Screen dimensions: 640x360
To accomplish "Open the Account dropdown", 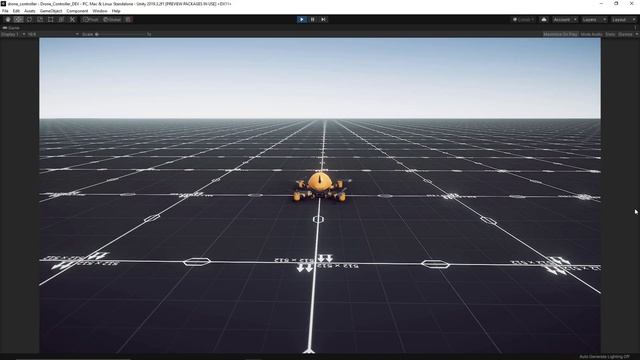I will pos(565,20).
